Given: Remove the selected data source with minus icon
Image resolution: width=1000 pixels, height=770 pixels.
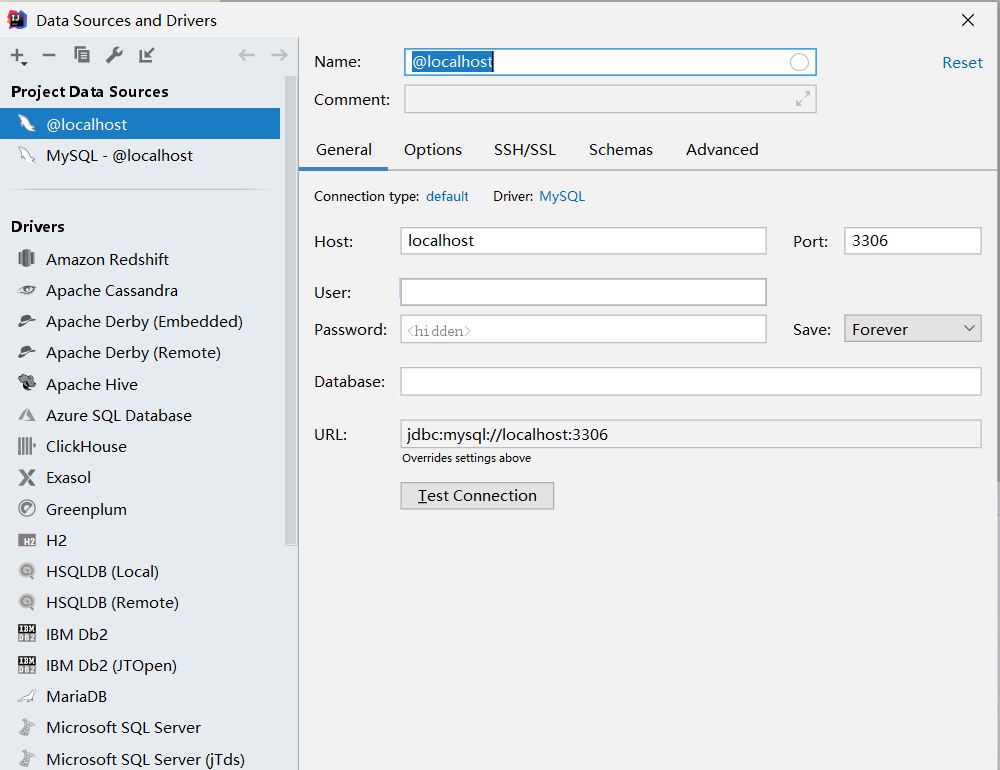Looking at the screenshot, I should (49, 56).
